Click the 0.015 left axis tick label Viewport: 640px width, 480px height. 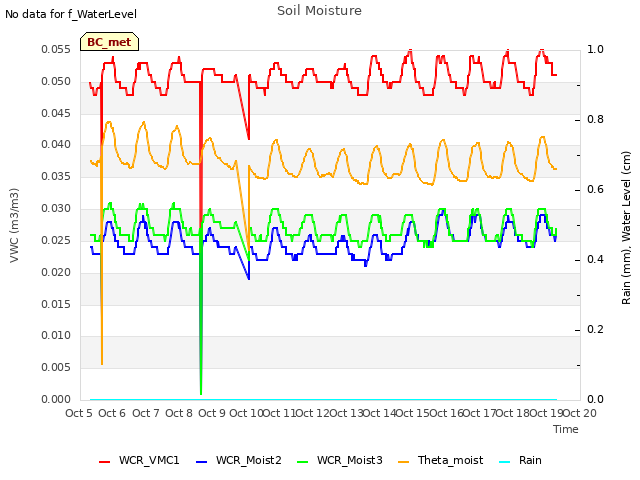(x=56, y=304)
